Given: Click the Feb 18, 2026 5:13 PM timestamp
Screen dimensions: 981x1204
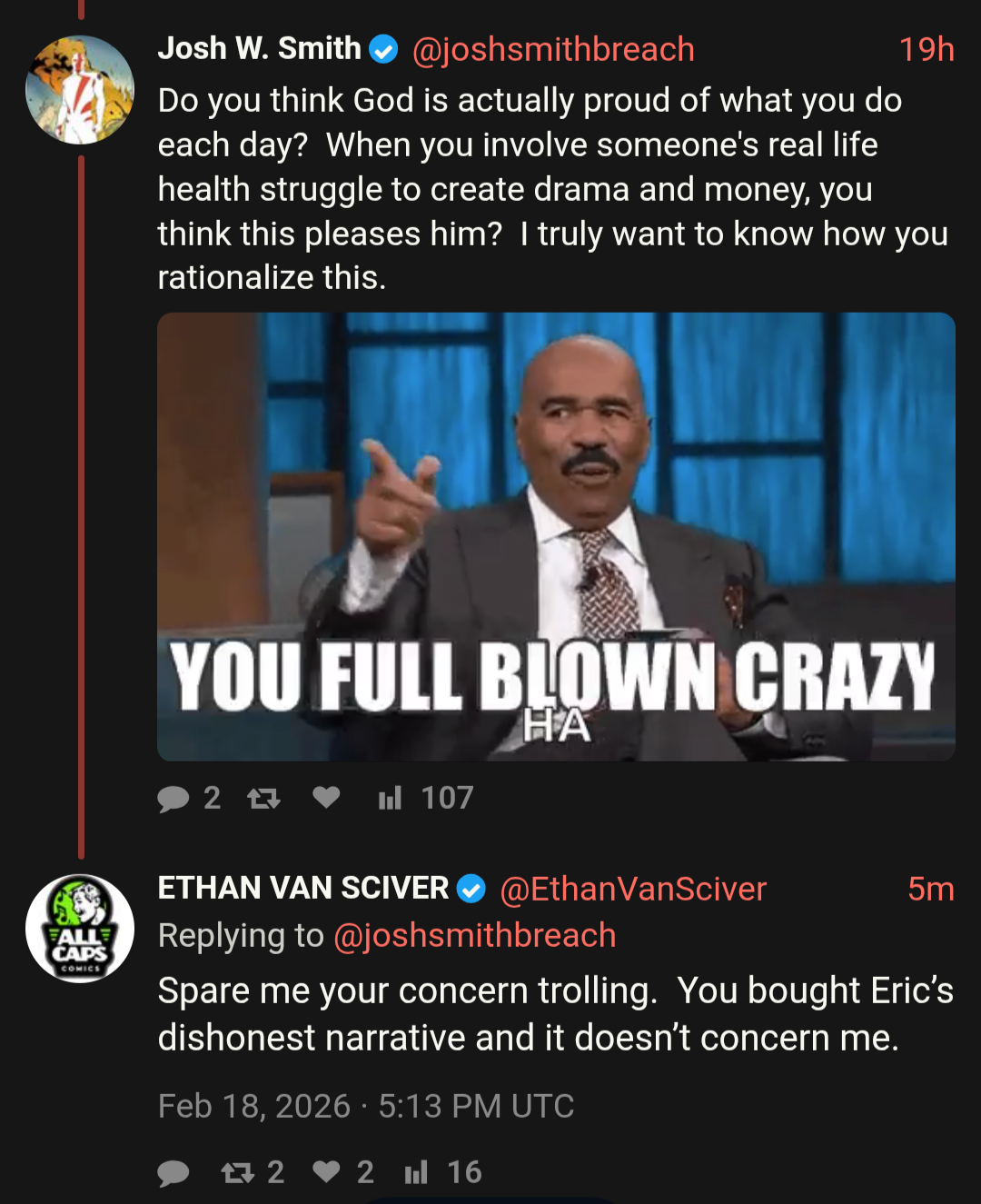Looking at the screenshot, I should 366,1107.
